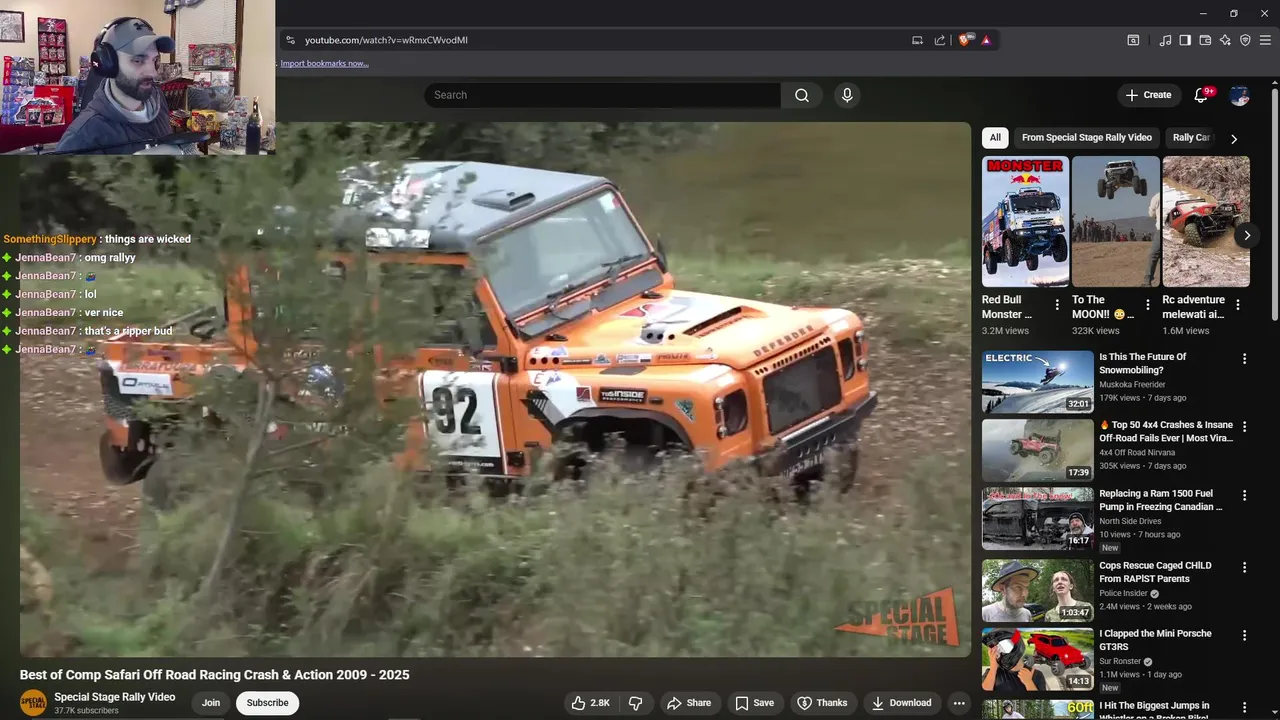The width and height of the screenshot is (1280, 720).
Task: Open Import bookmarks now link
Action: (x=324, y=63)
